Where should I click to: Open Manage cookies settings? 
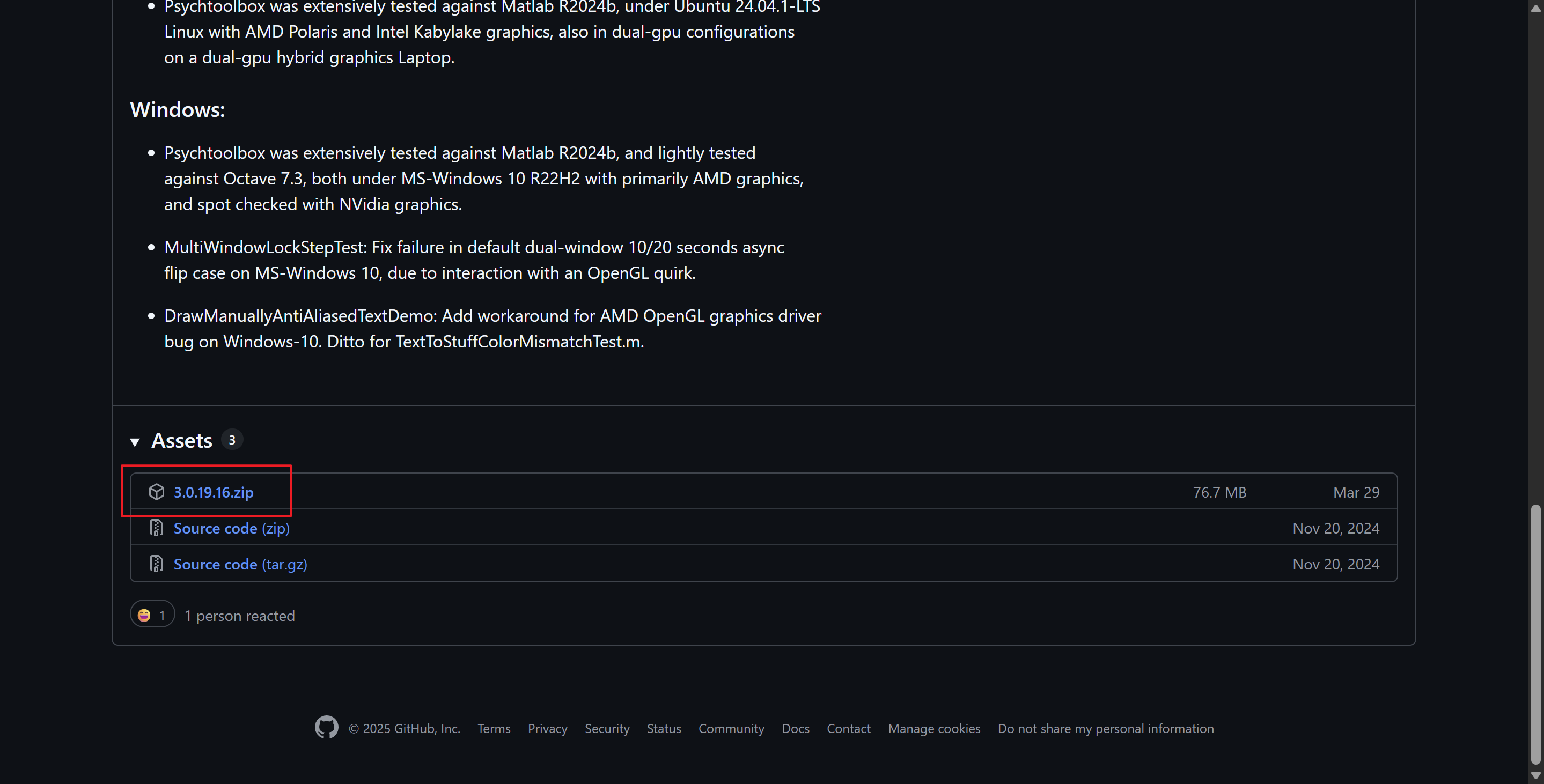[934, 728]
